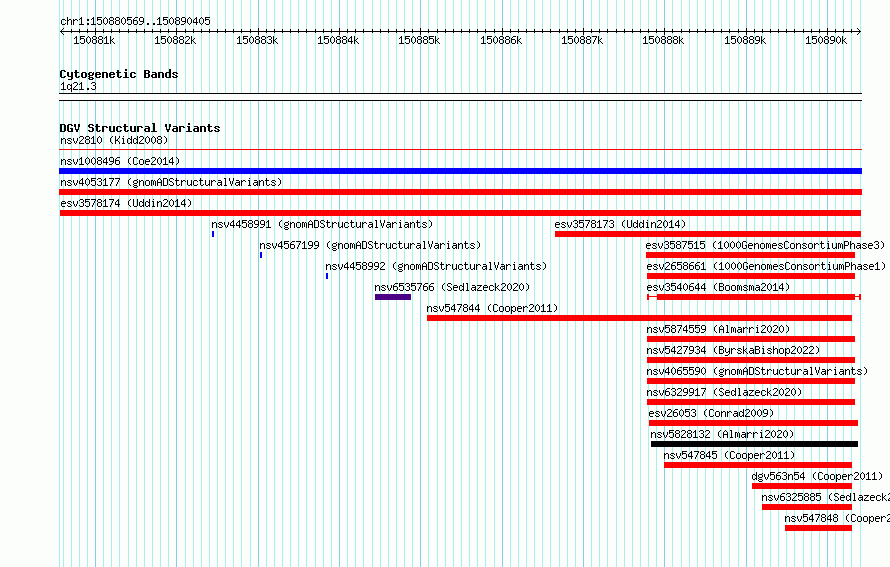This screenshot has width=890, height=567.
Task: Open esv2658661 1000GenomesConsortiumPhase1 label
Action: tap(766, 266)
